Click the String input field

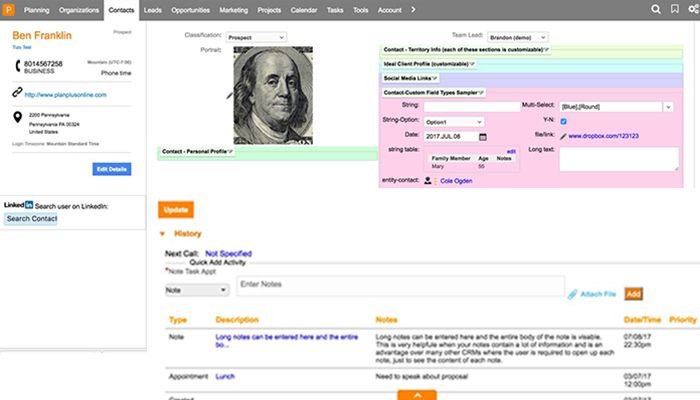472,107
